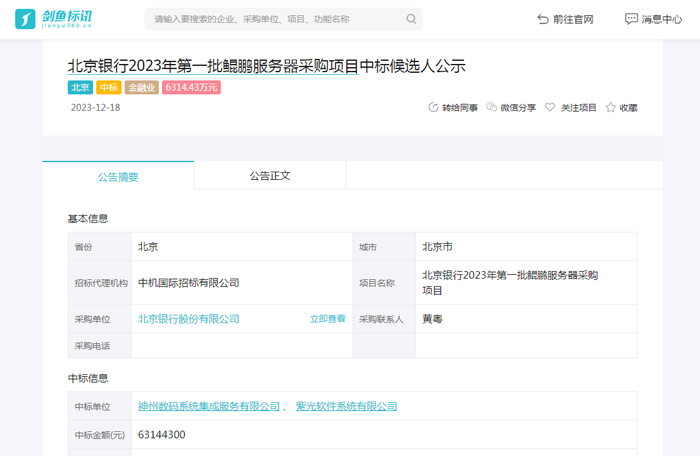Focus the enterprise search input box
The height and width of the screenshot is (456, 700).
(x=283, y=19)
